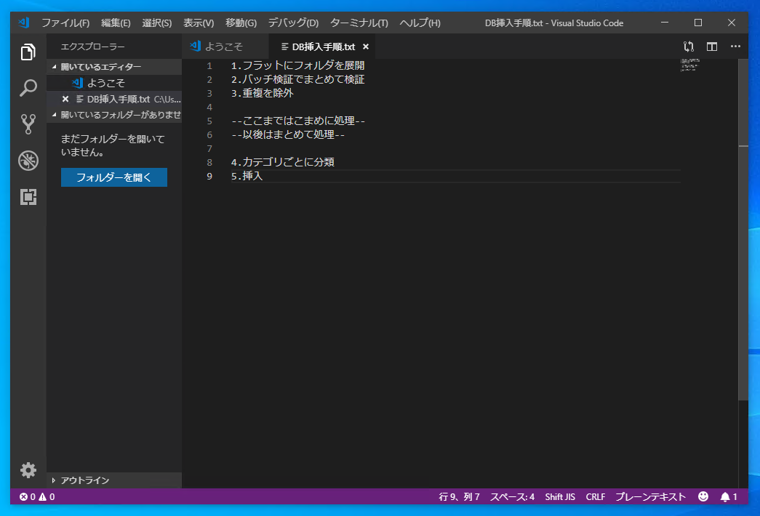Click the 行 9、列 7 cursor position

459,497
